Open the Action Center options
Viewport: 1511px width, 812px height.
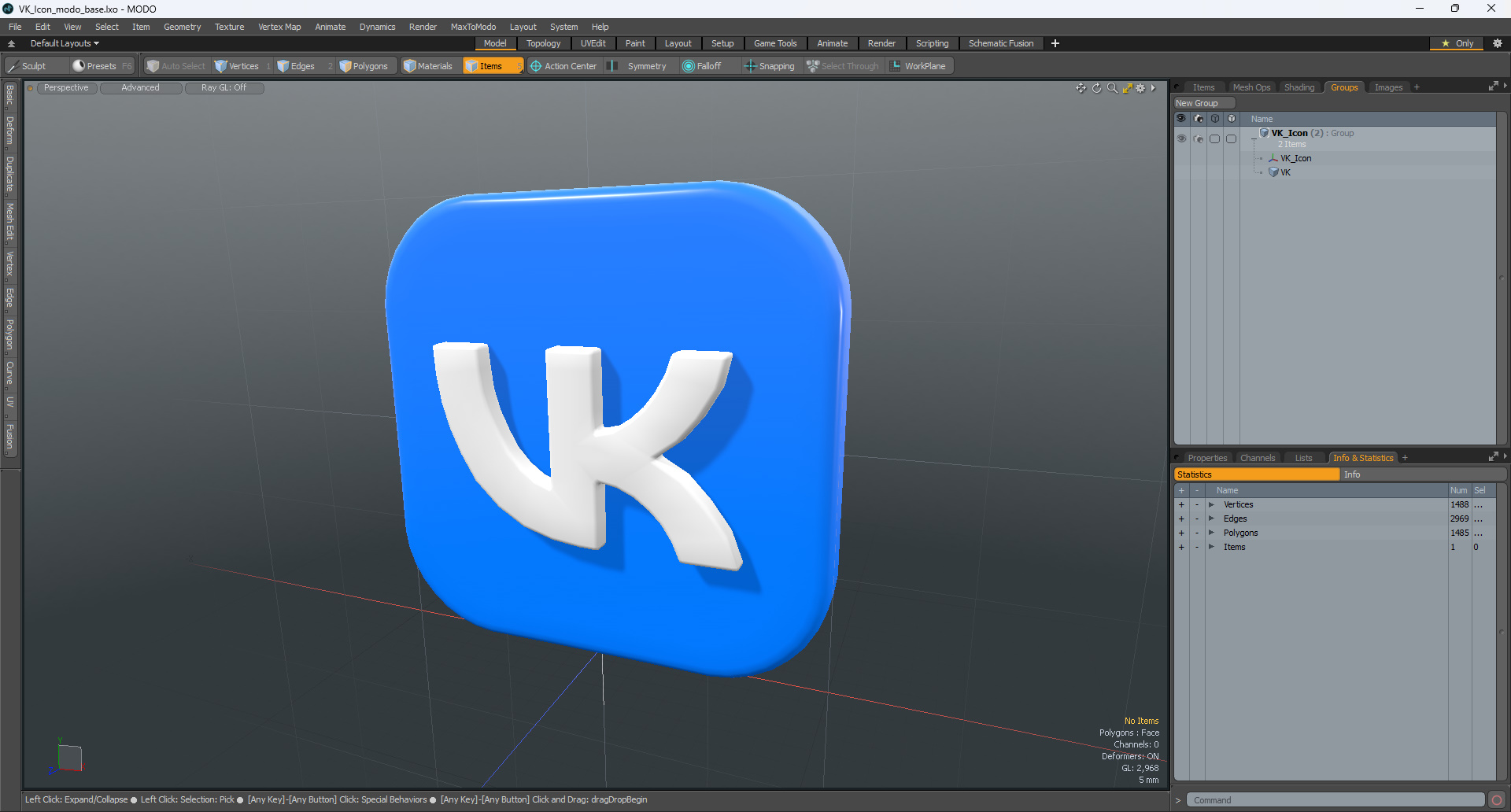563,66
